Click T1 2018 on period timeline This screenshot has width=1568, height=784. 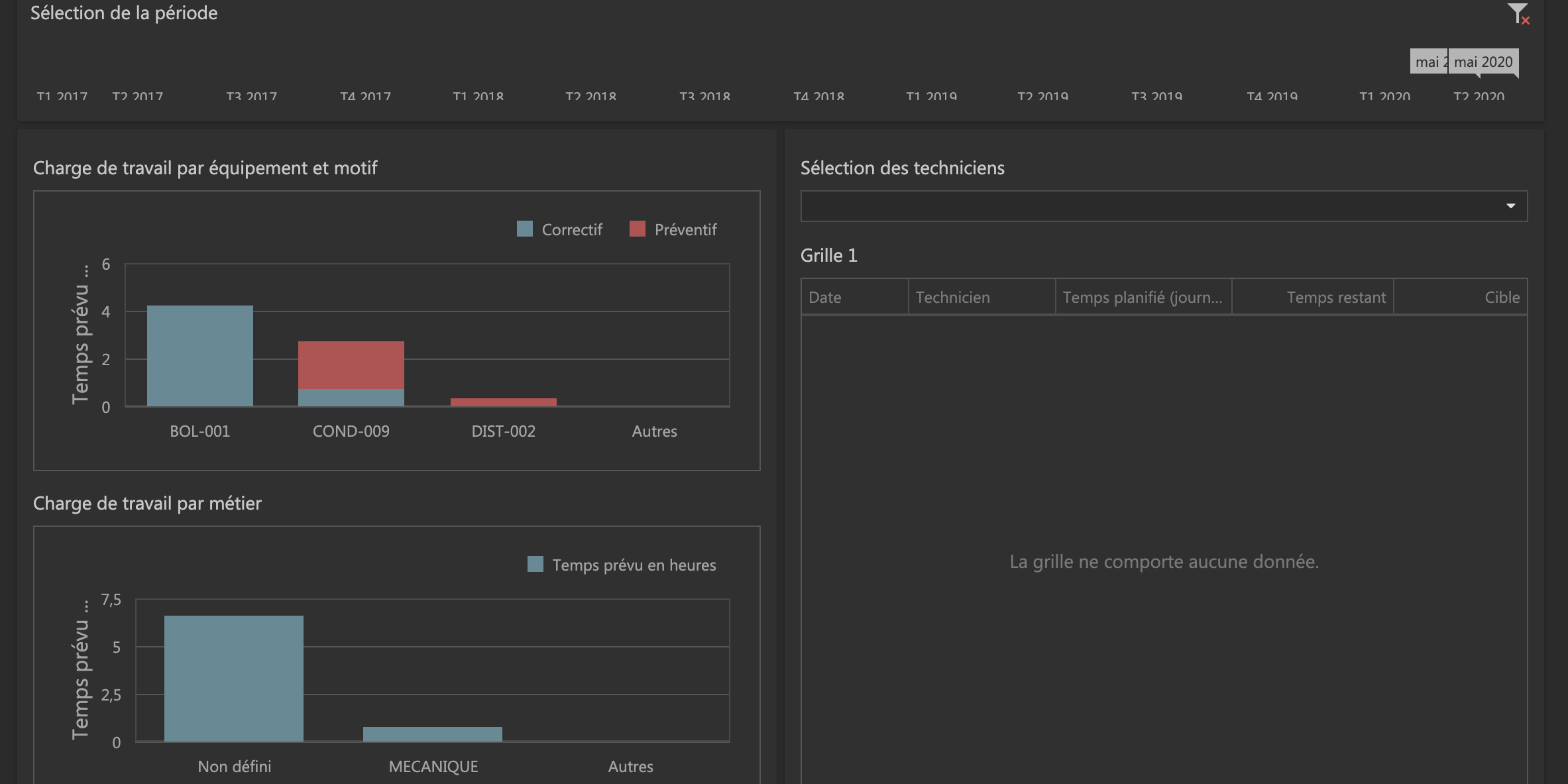click(478, 97)
